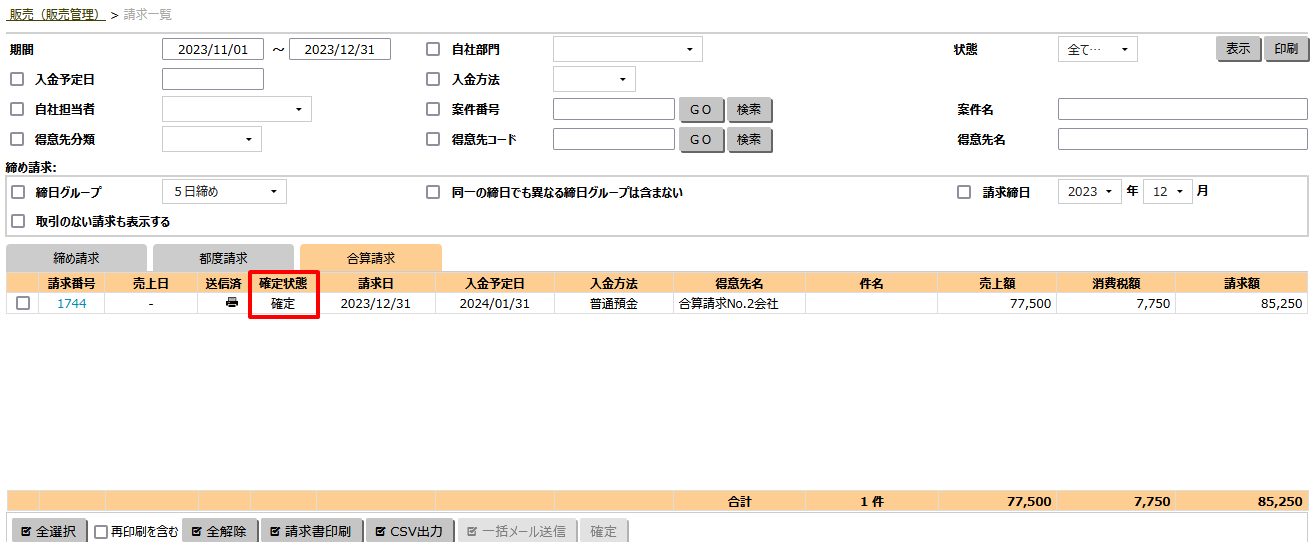Viewport: 1312px width, 542px height.
Task: Toggle the 入金予定日 filter checkbox
Action: (17, 79)
